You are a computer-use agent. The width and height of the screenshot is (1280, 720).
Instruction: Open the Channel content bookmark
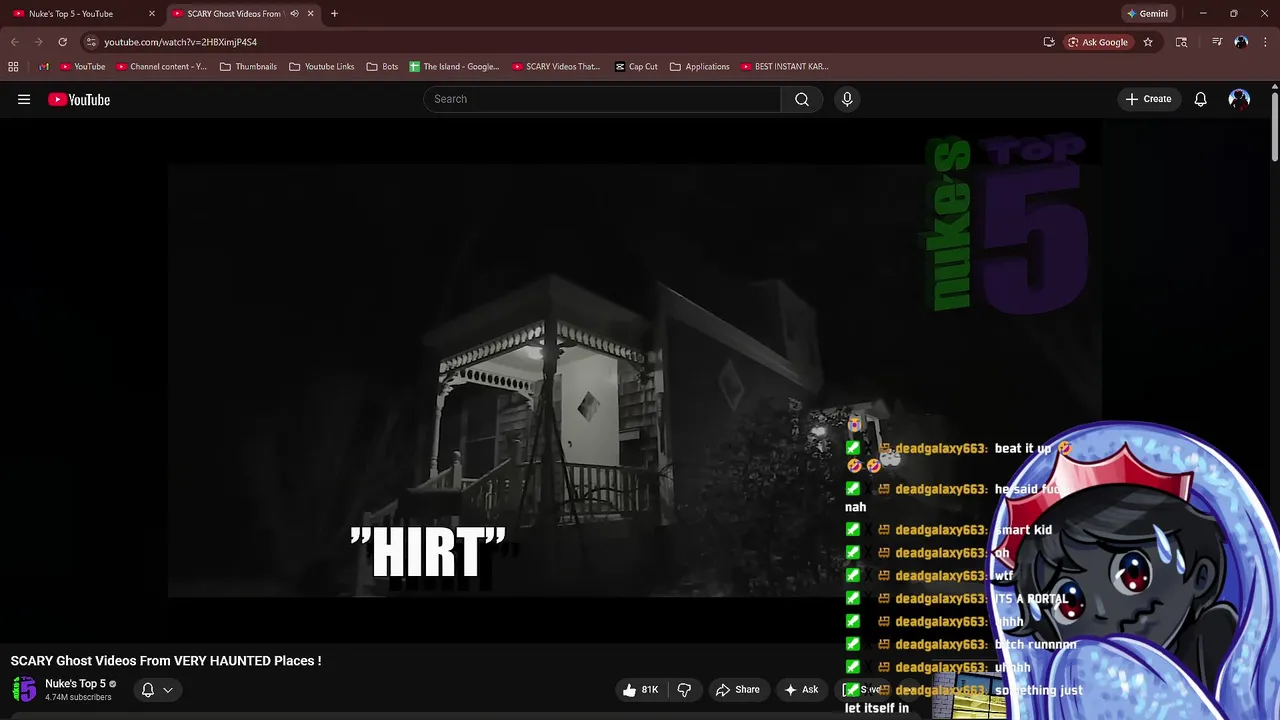162,67
